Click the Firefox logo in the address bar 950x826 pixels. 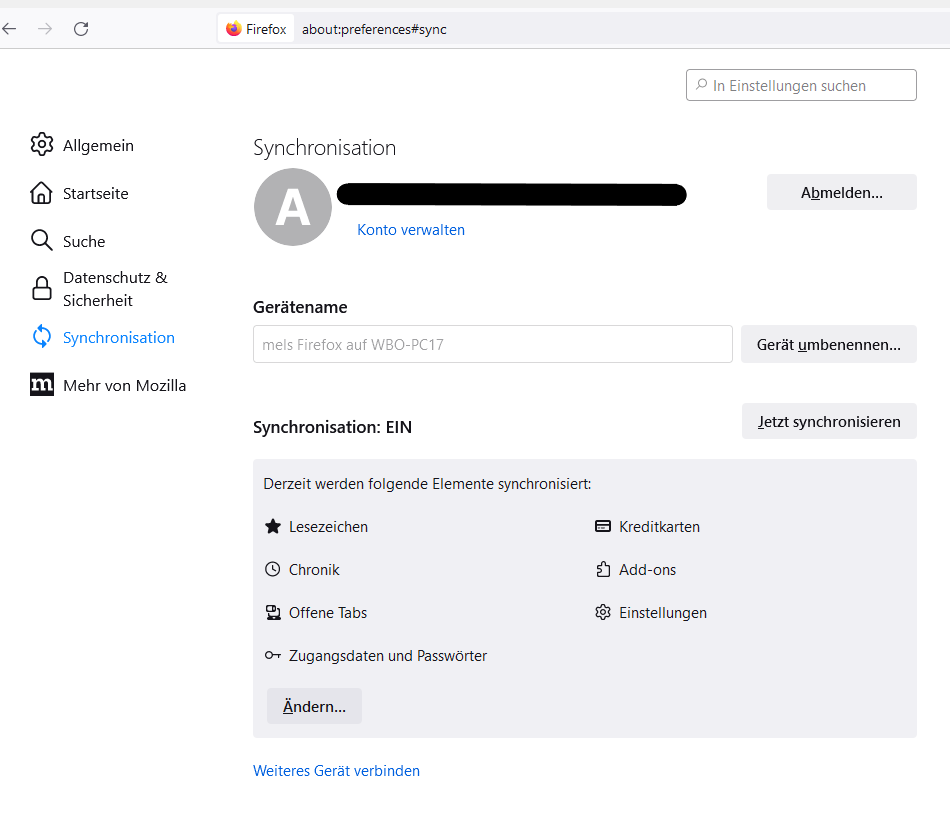(x=234, y=29)
